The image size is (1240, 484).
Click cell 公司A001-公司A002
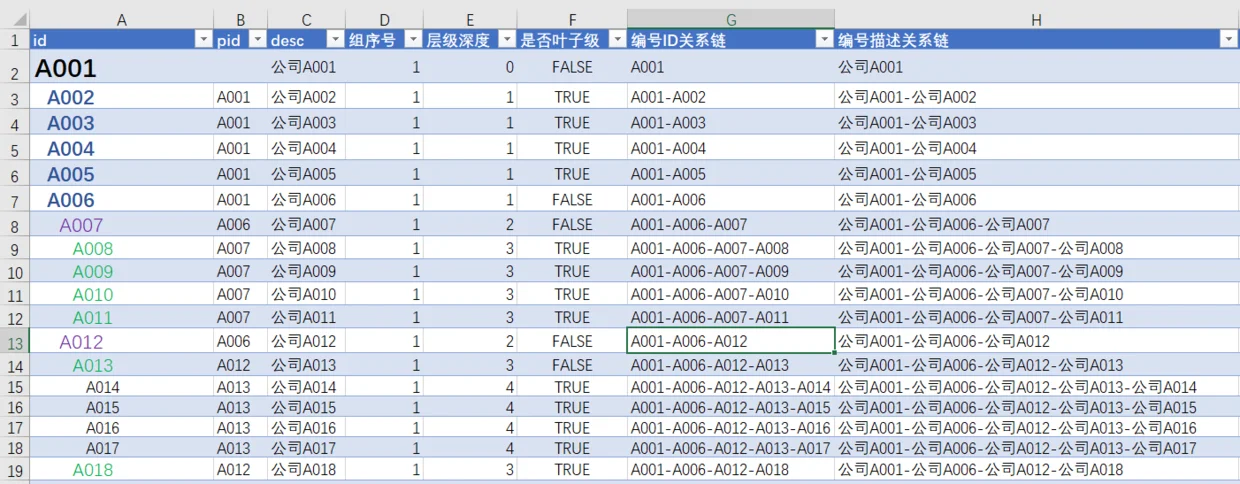pos(1037,98)
